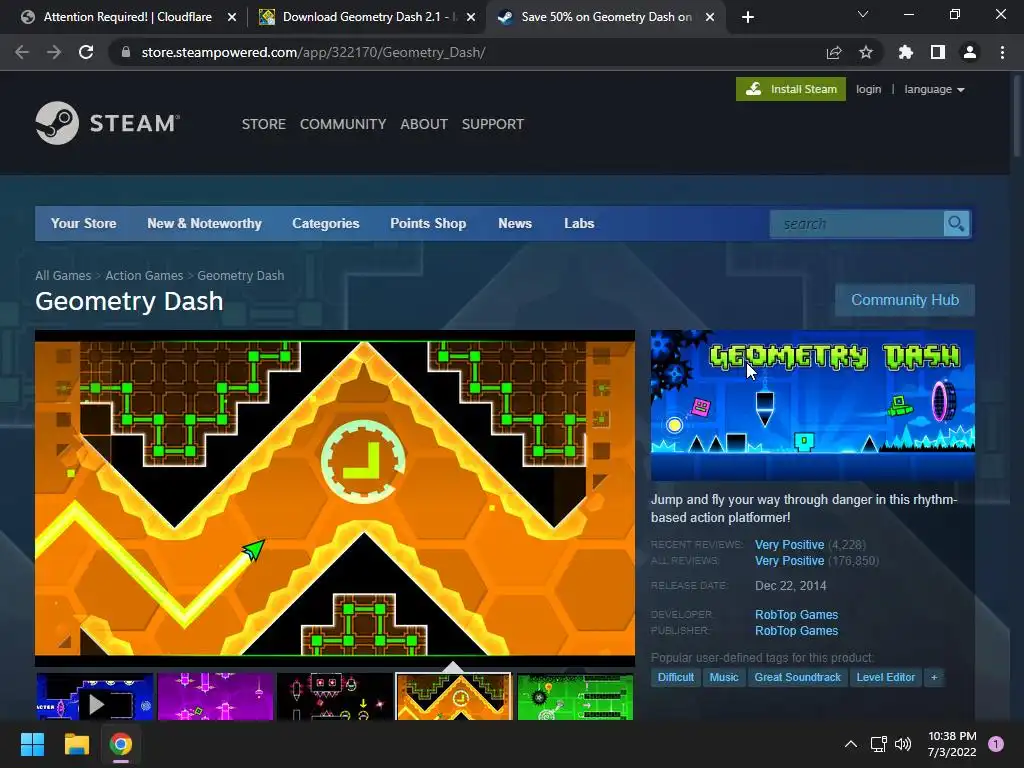This screenshot has height=768, width=1024.
Task: Select the dark robot-face screenshot thumbnail
Action: tap(336, 697)
